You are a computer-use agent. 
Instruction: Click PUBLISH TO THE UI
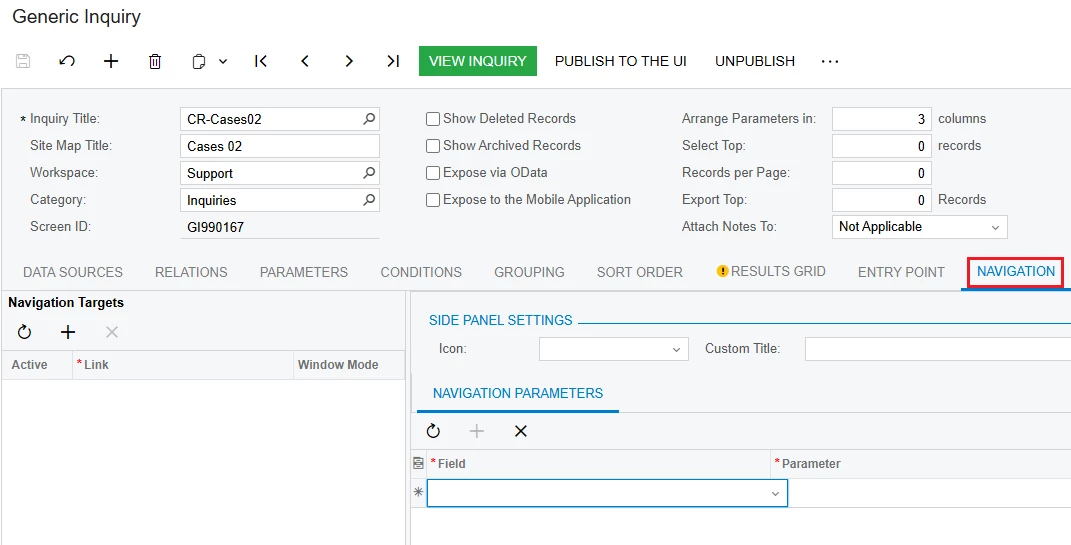point(620,61)
